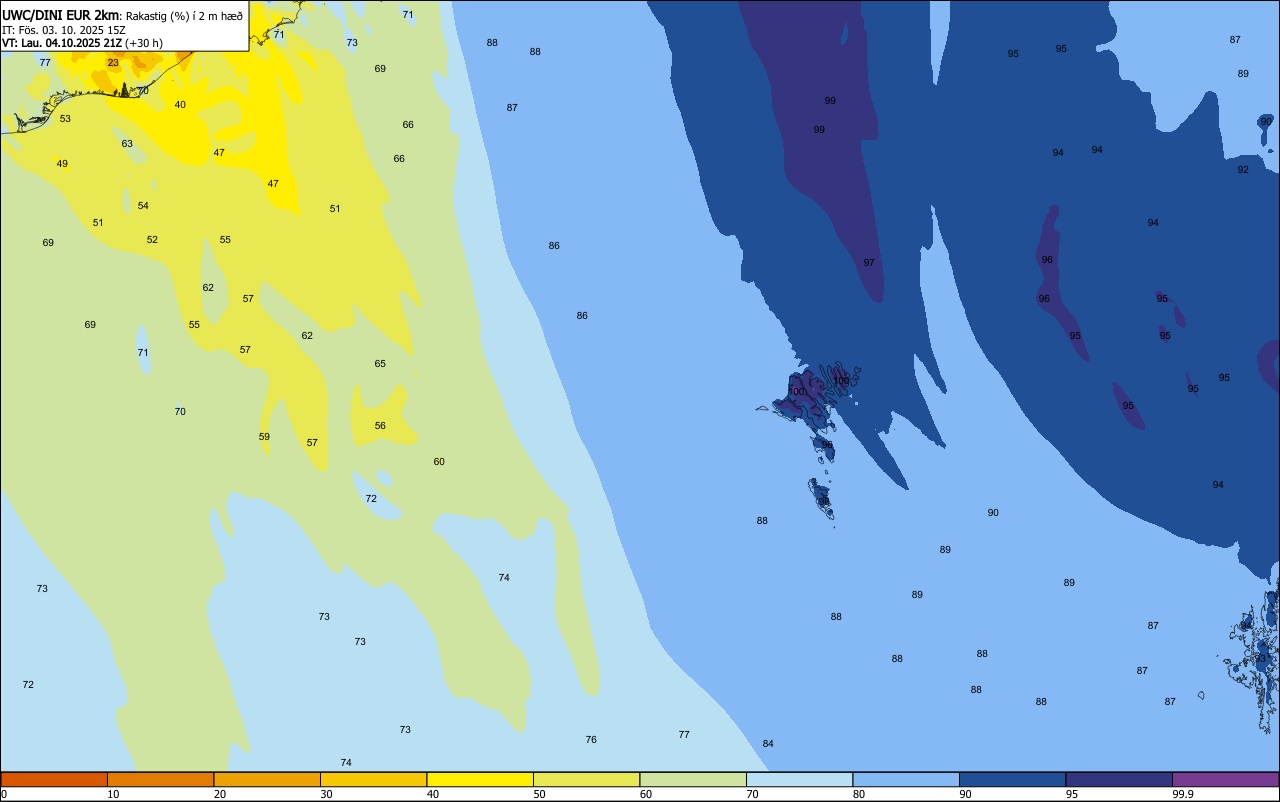Click the dark orange 0–10 legend swatch

(54, 779)
